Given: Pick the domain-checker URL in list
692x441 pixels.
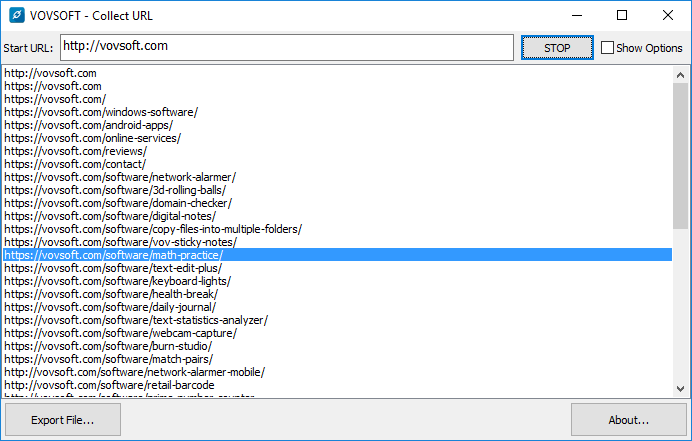Looking at the screenshot, I should point(118,203).
